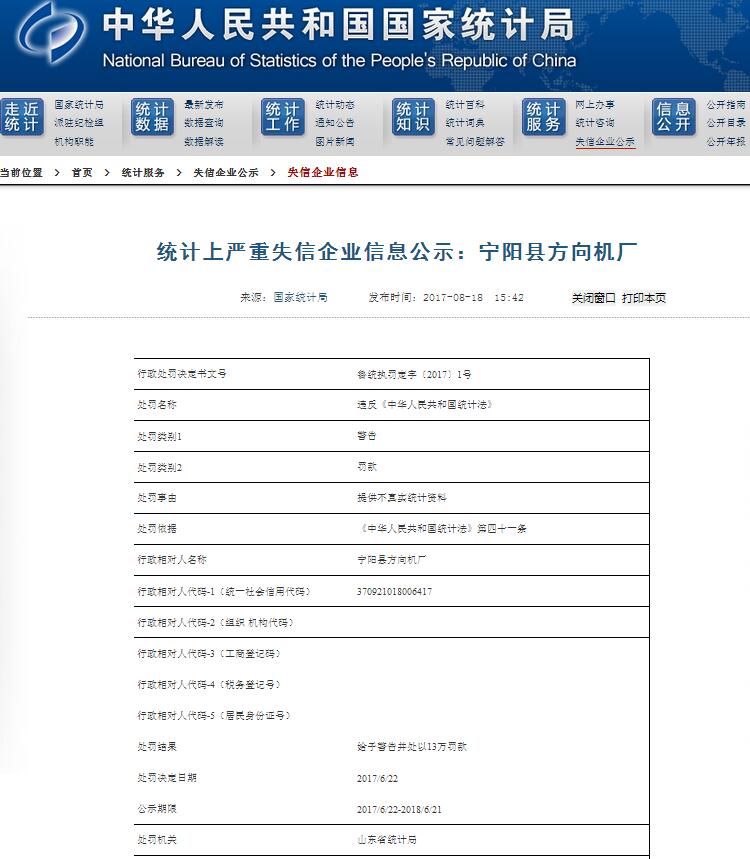Open 最新发布 under 统计数据
Screen dimensions: 750x859
(x=204, y=105)
